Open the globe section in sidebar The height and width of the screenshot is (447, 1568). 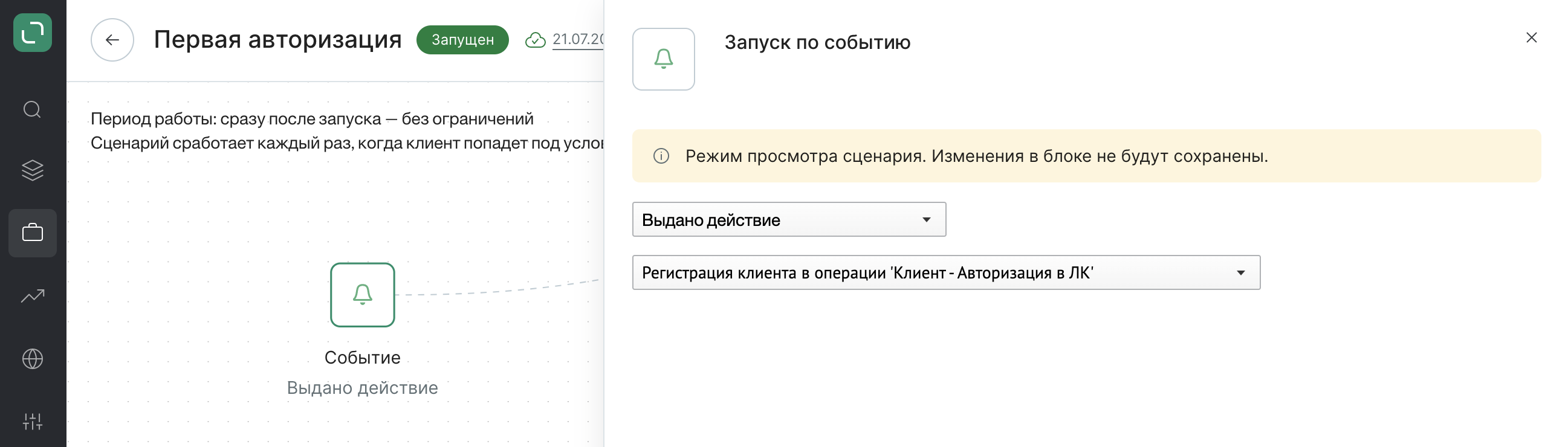(32, 359)
